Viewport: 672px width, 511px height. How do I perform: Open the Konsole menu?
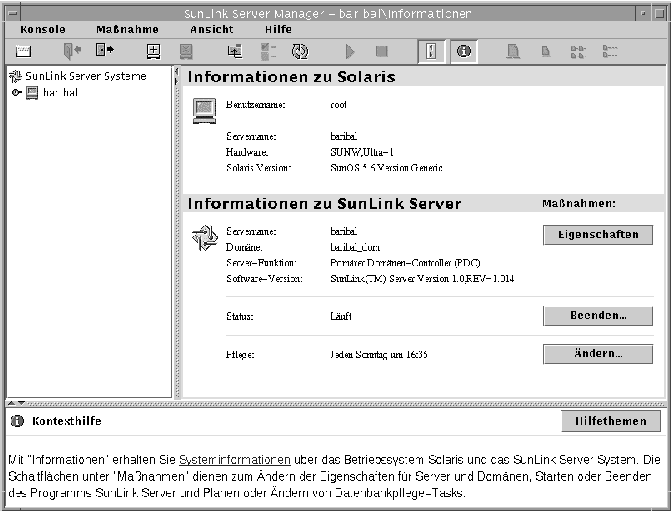point(43,29)
